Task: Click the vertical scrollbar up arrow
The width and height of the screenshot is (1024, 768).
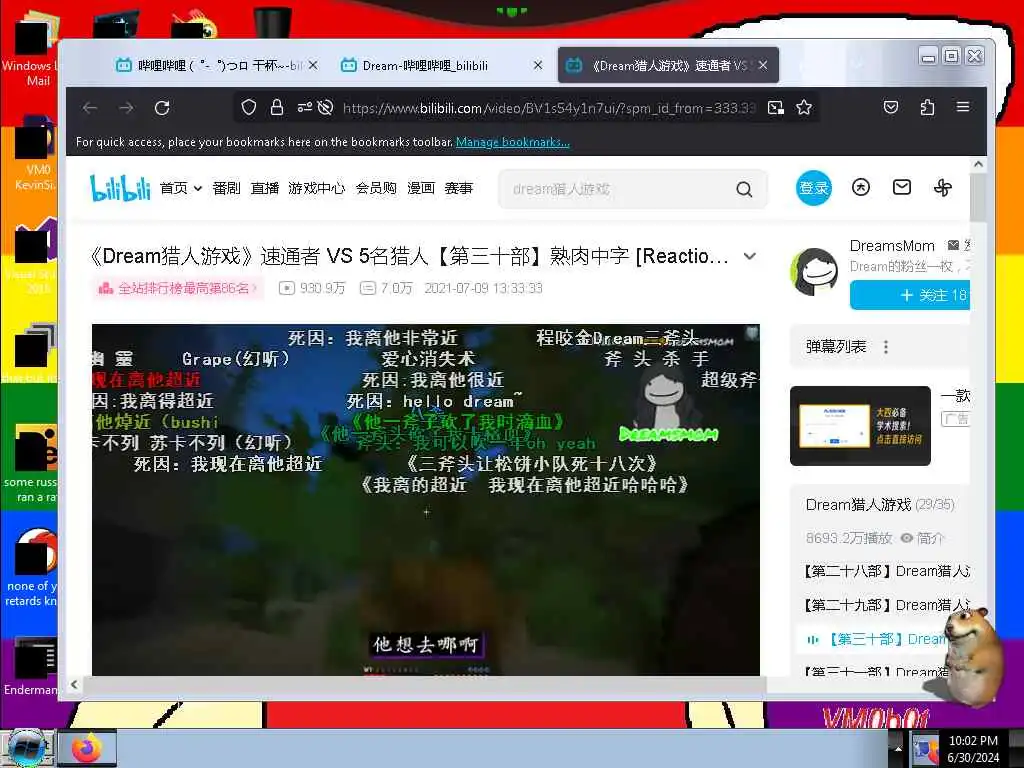Action: [x=978, y=165]
